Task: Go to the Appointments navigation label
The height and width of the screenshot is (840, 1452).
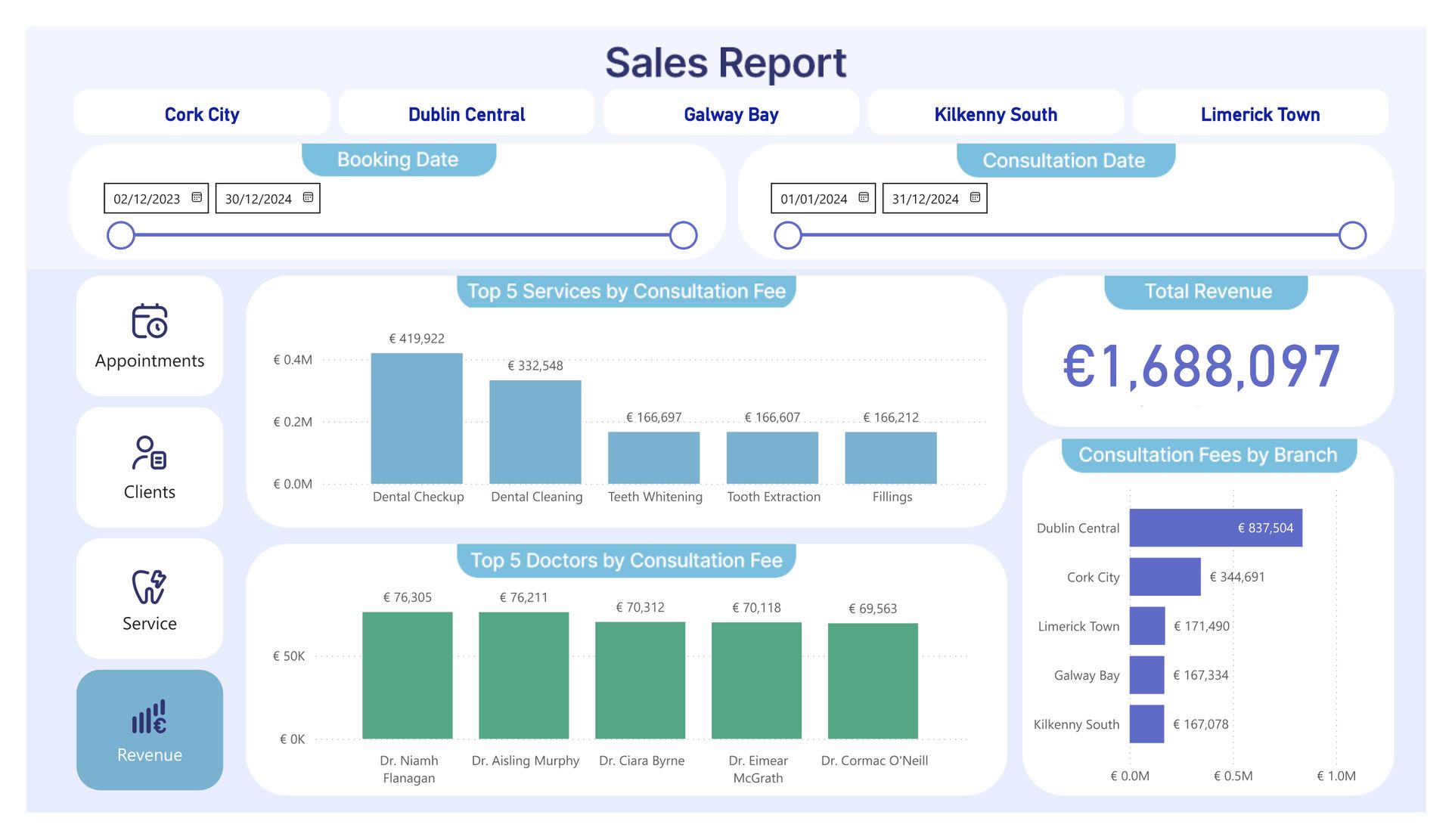Action: (x=150, y=361)
